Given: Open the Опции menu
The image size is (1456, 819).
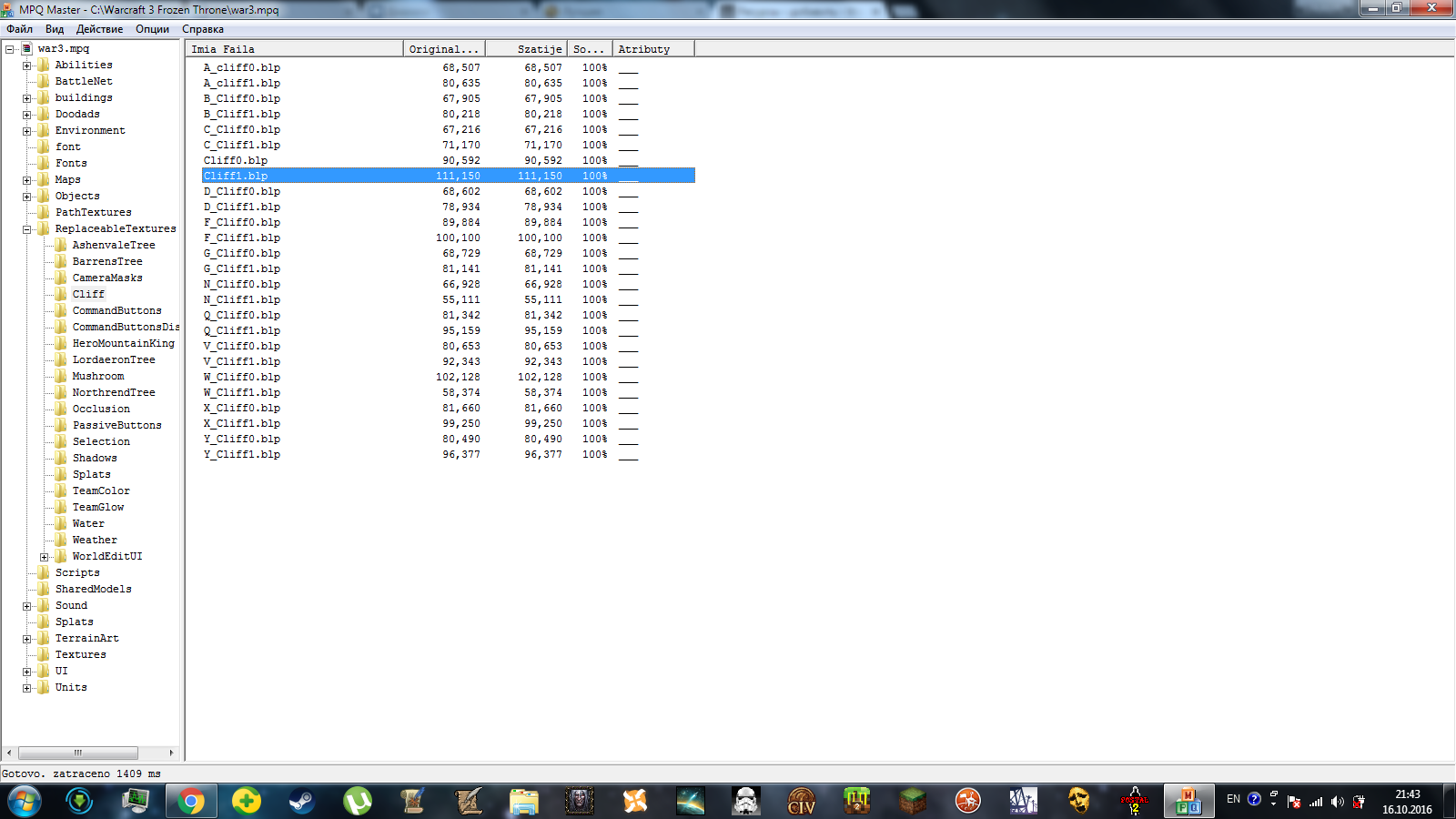Looking at the screenshot, I should (x=152, y=29).
